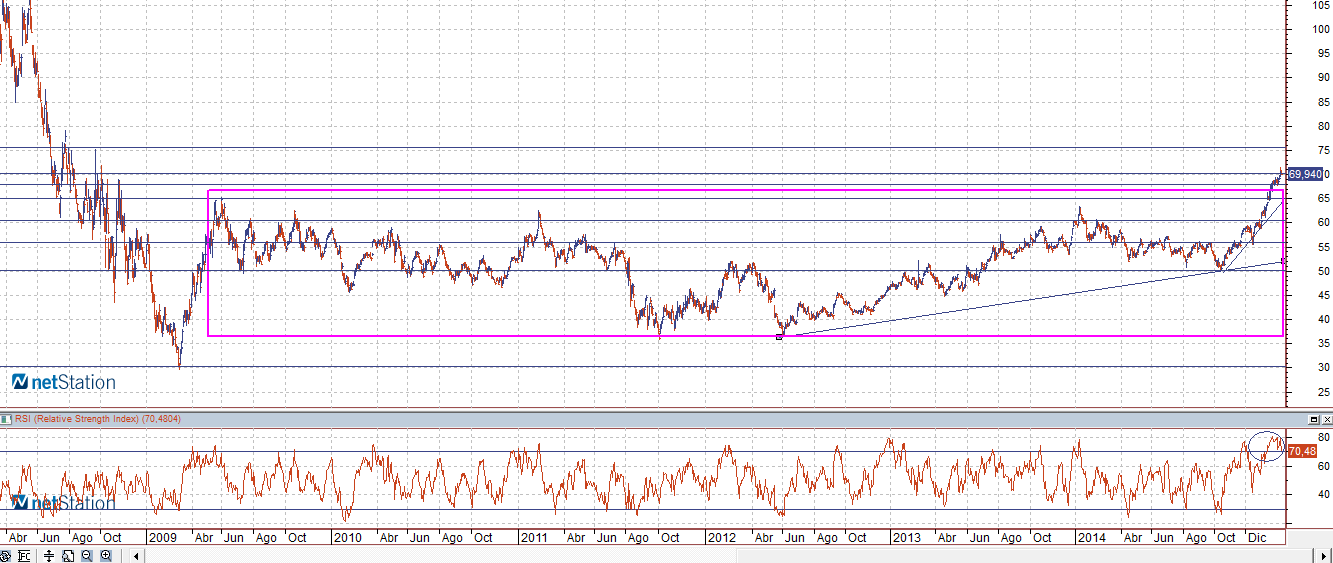Click the RSI (Relative Strength Index) title label
This screenshot has height=563, width=1333.
click(90, 418)
